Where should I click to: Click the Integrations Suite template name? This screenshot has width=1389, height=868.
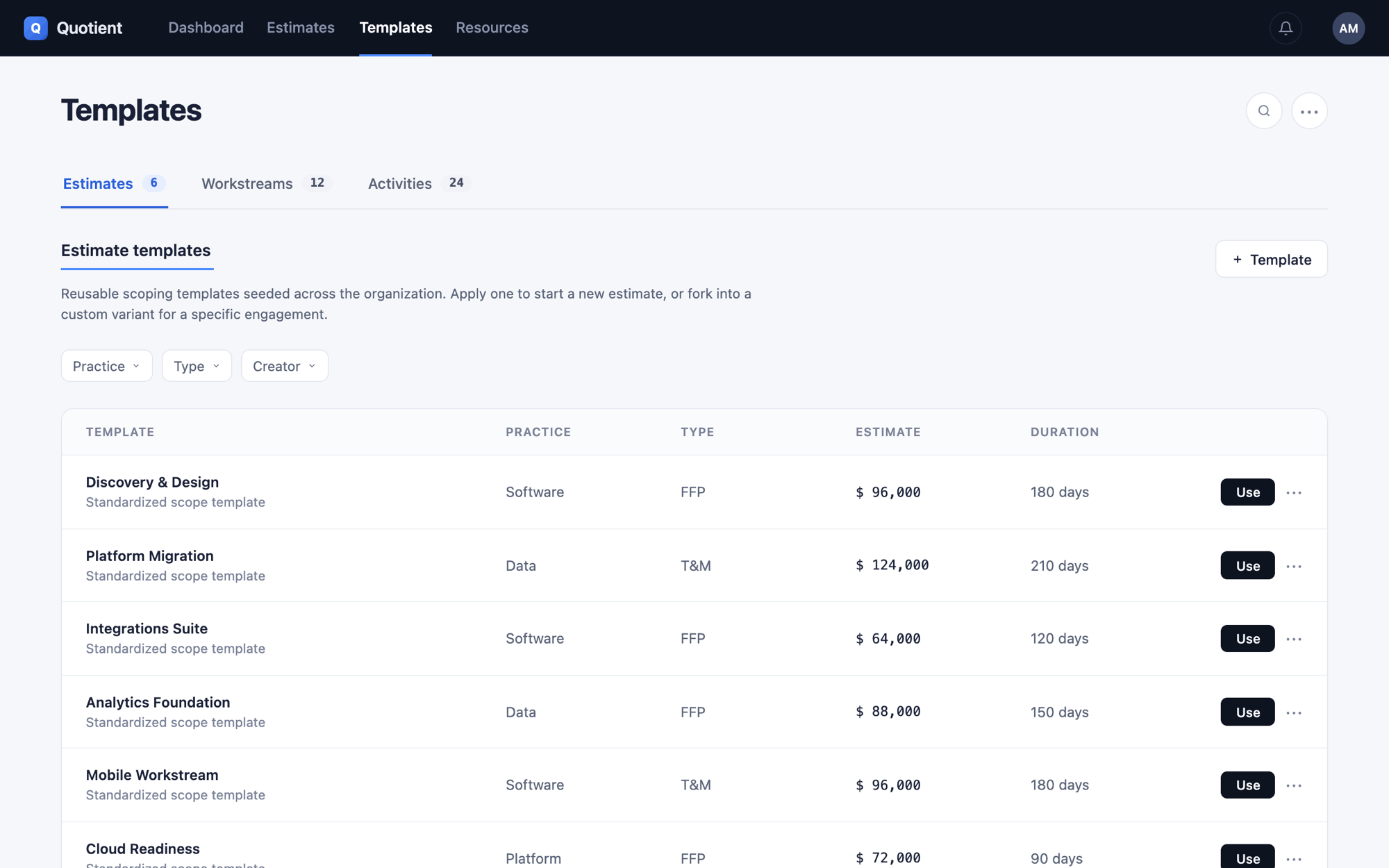(147, 628)
